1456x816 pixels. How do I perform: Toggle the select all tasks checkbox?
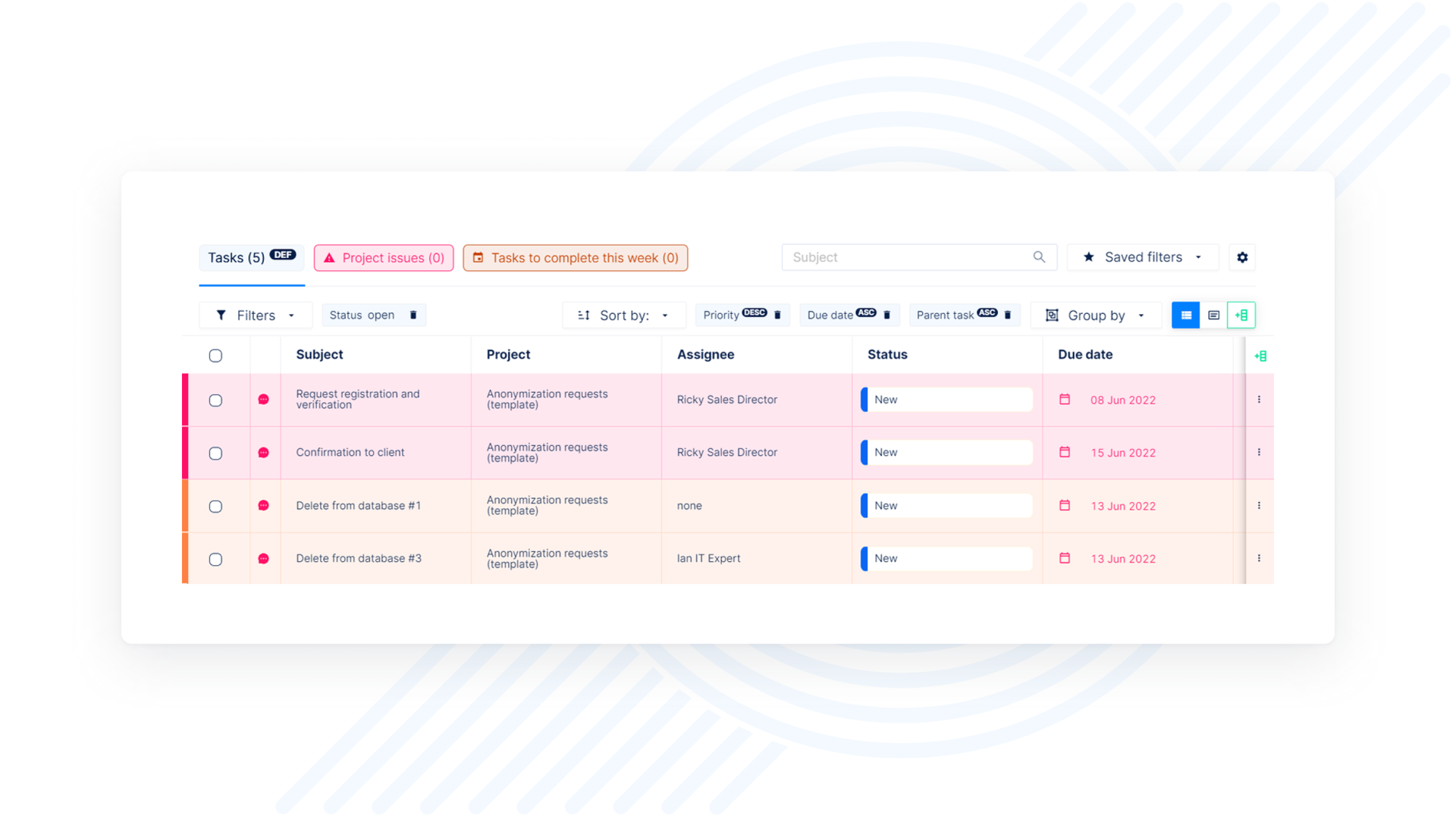[x=215, y=356]
